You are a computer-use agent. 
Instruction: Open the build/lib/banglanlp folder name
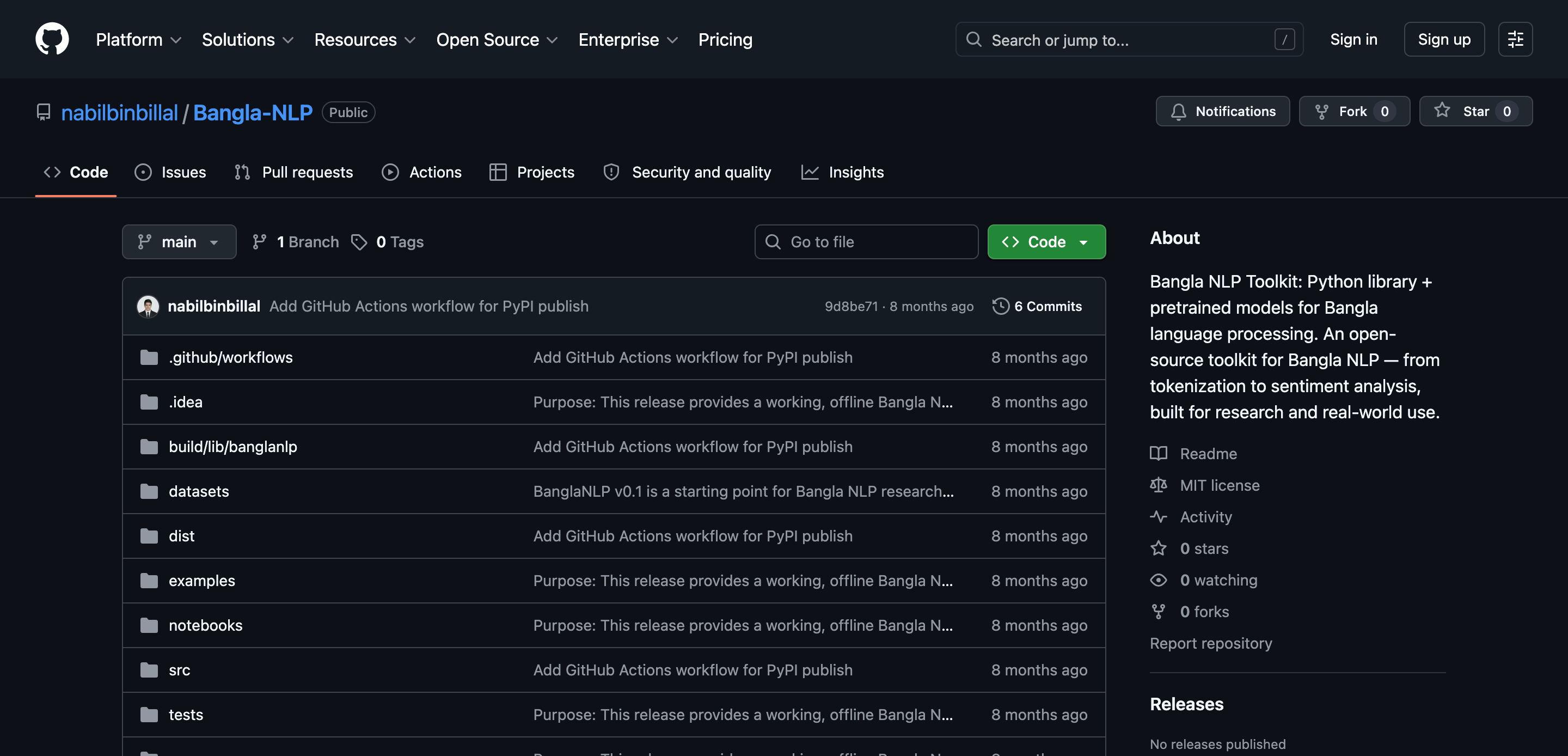click(x=232, y=447)
